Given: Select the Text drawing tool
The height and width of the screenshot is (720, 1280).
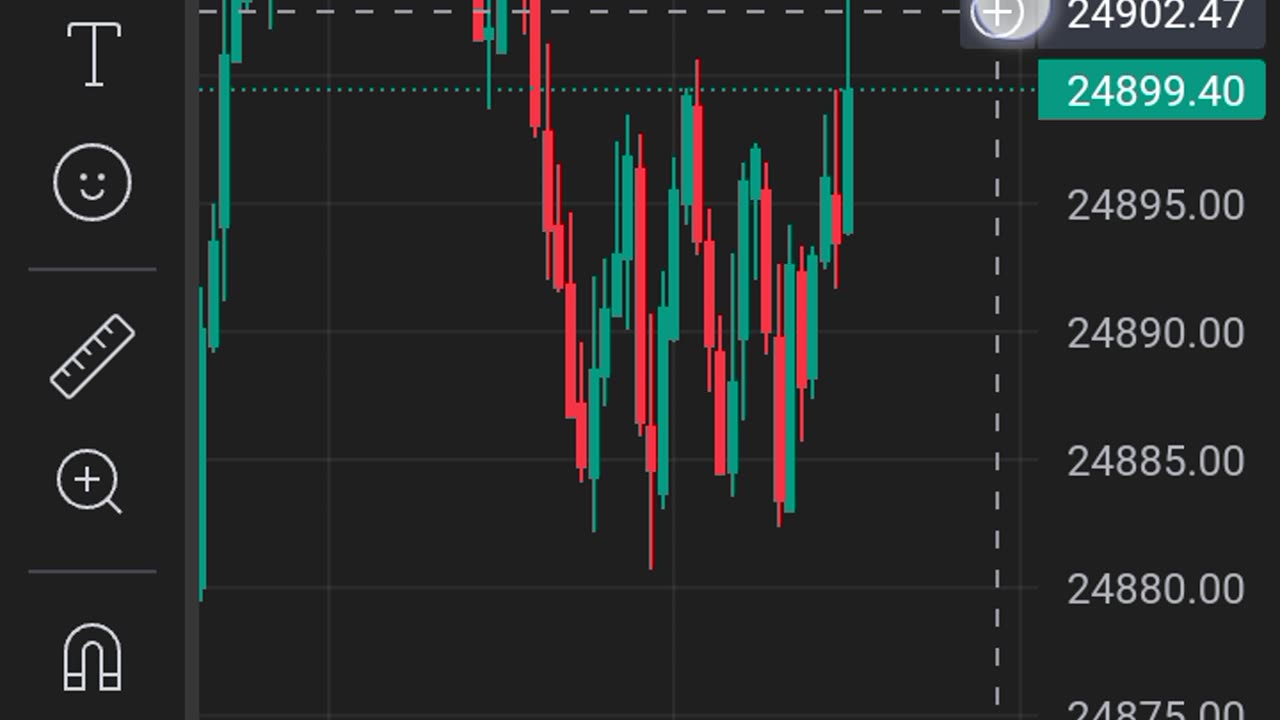Looking at the screenshot, I should (x=93, y=54).
